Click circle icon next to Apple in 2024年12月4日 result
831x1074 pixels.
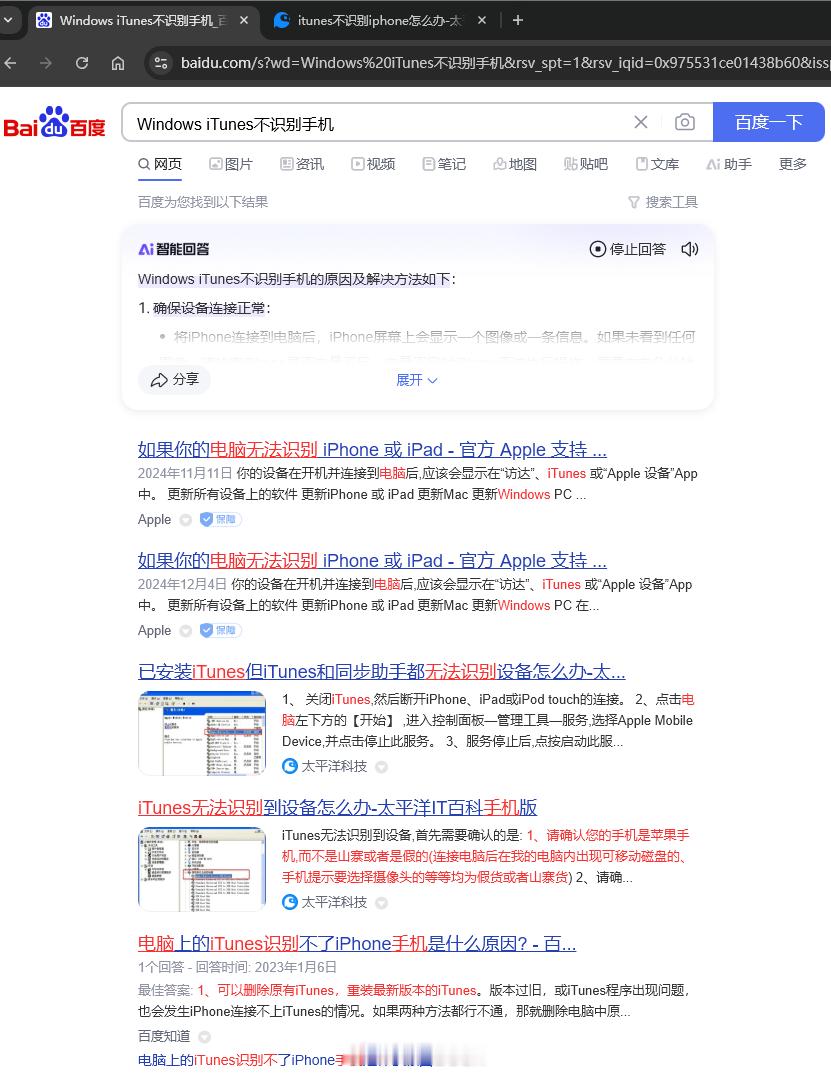186,632
